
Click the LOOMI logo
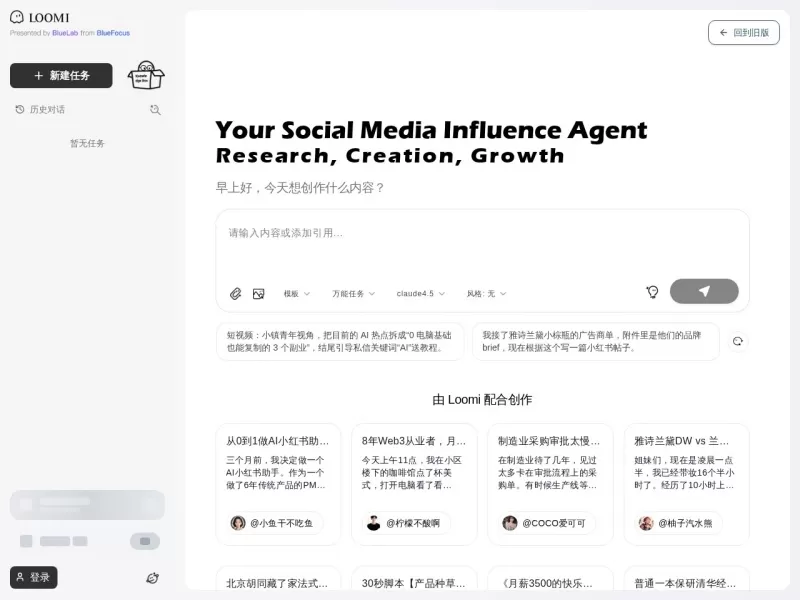click(40, 17)
